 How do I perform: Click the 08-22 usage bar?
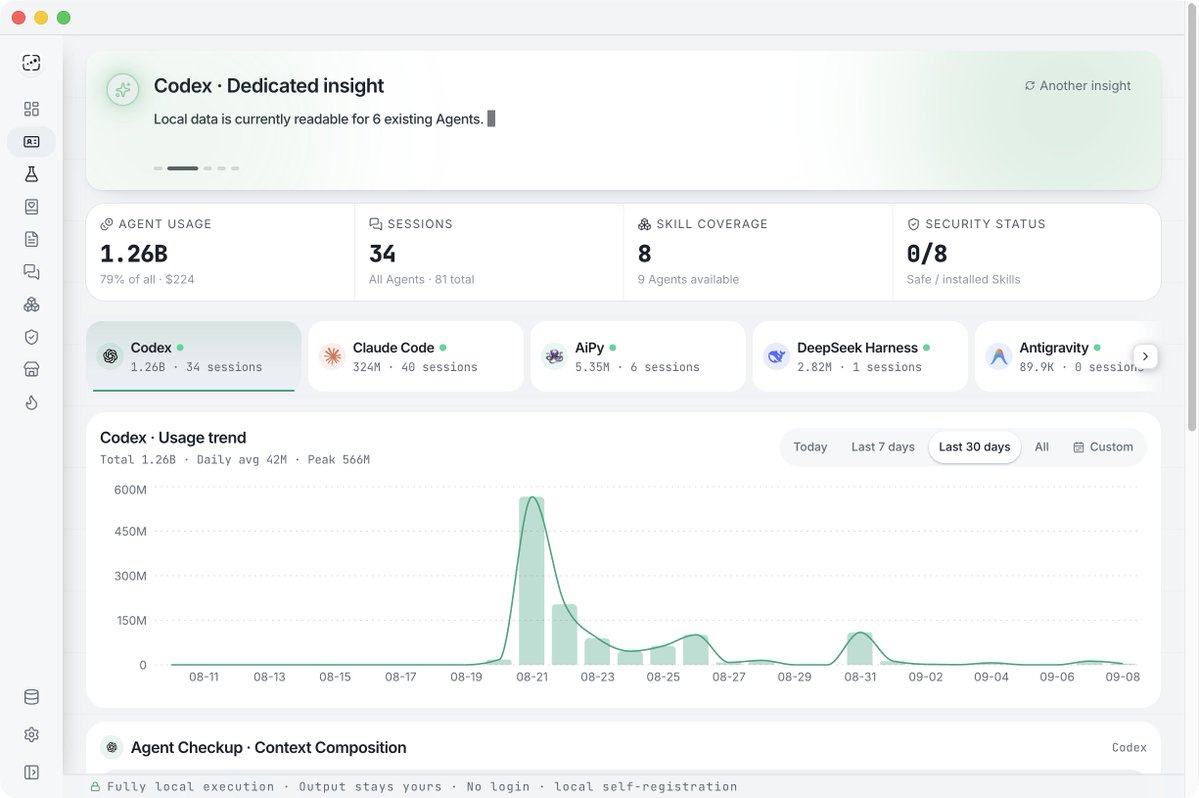564,634
